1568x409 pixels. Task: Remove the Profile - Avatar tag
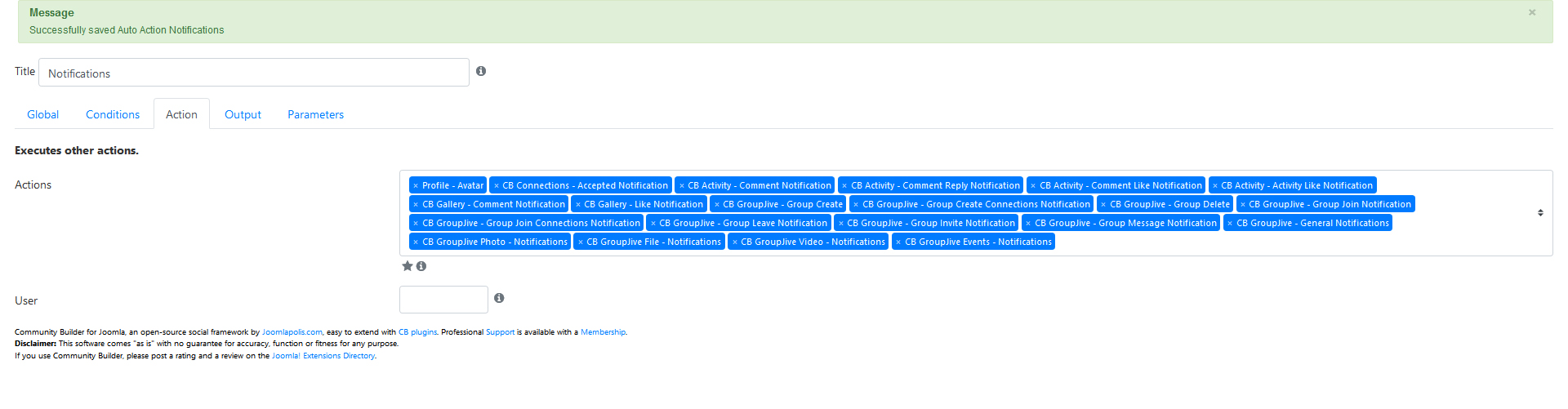(x=416, y=186)
